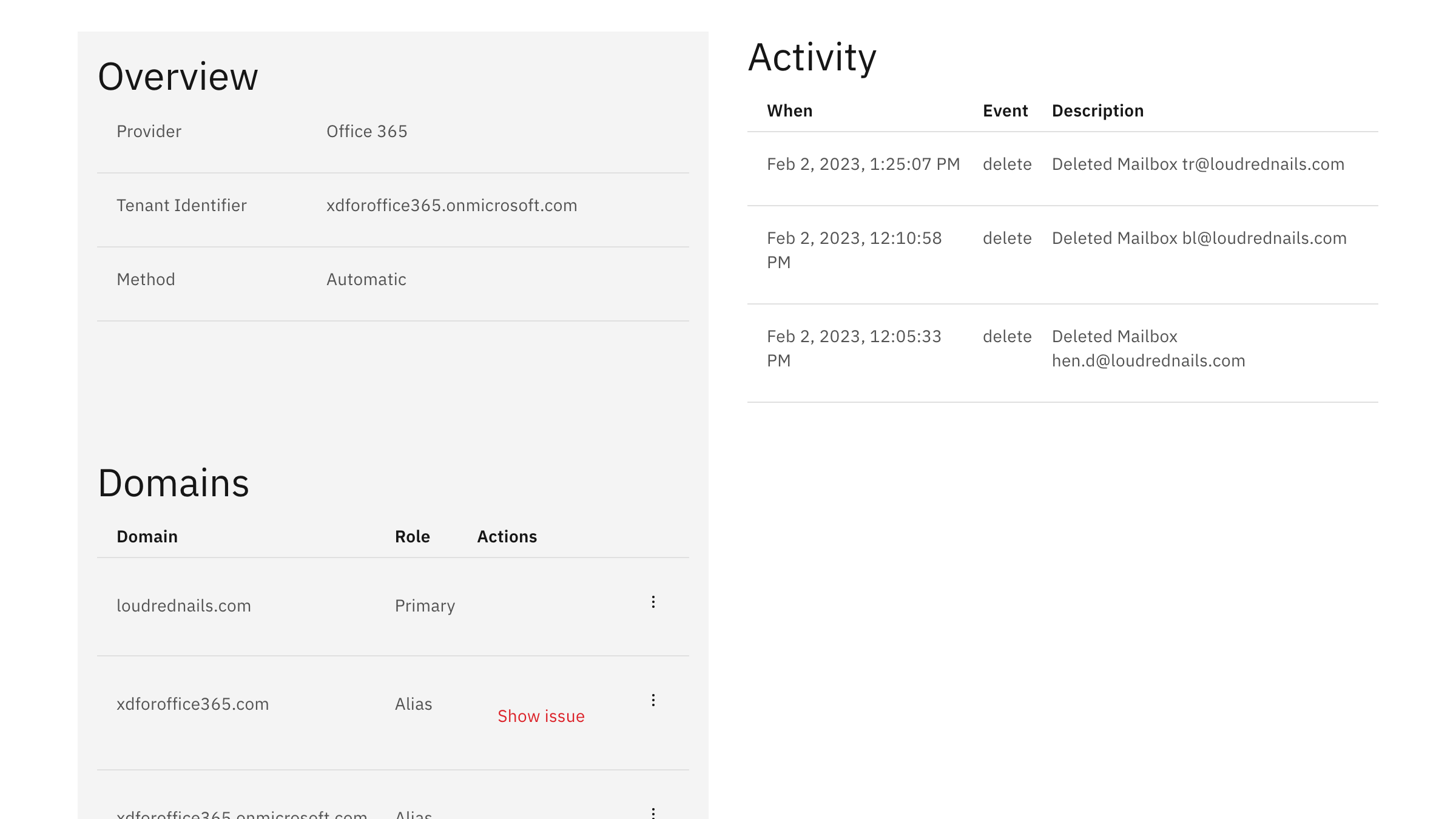Click the Description column header in Activity
The height and width of the screenshot is (819, 1456).
coord(1098,110)
